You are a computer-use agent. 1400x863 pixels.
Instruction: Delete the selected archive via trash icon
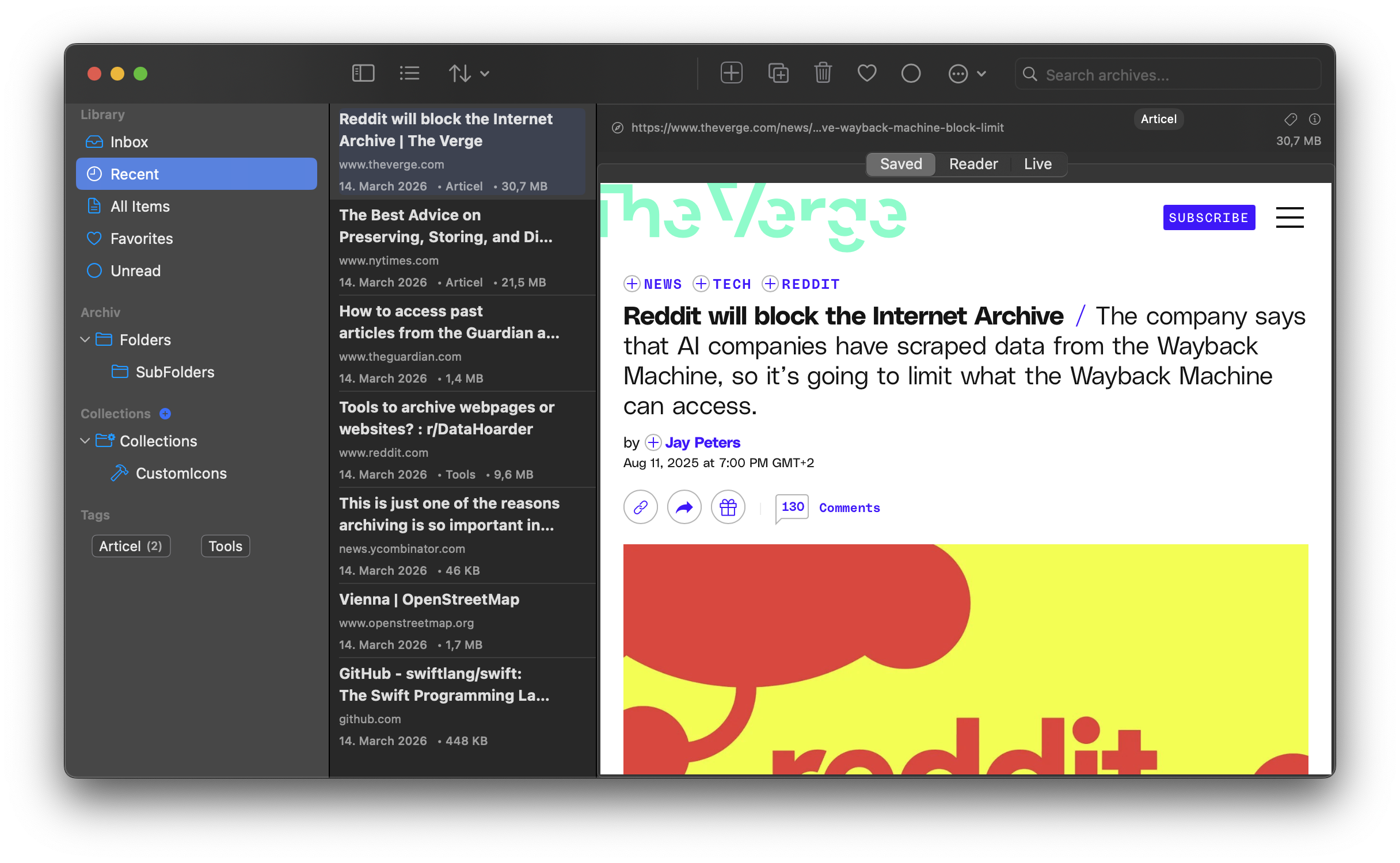823,73
